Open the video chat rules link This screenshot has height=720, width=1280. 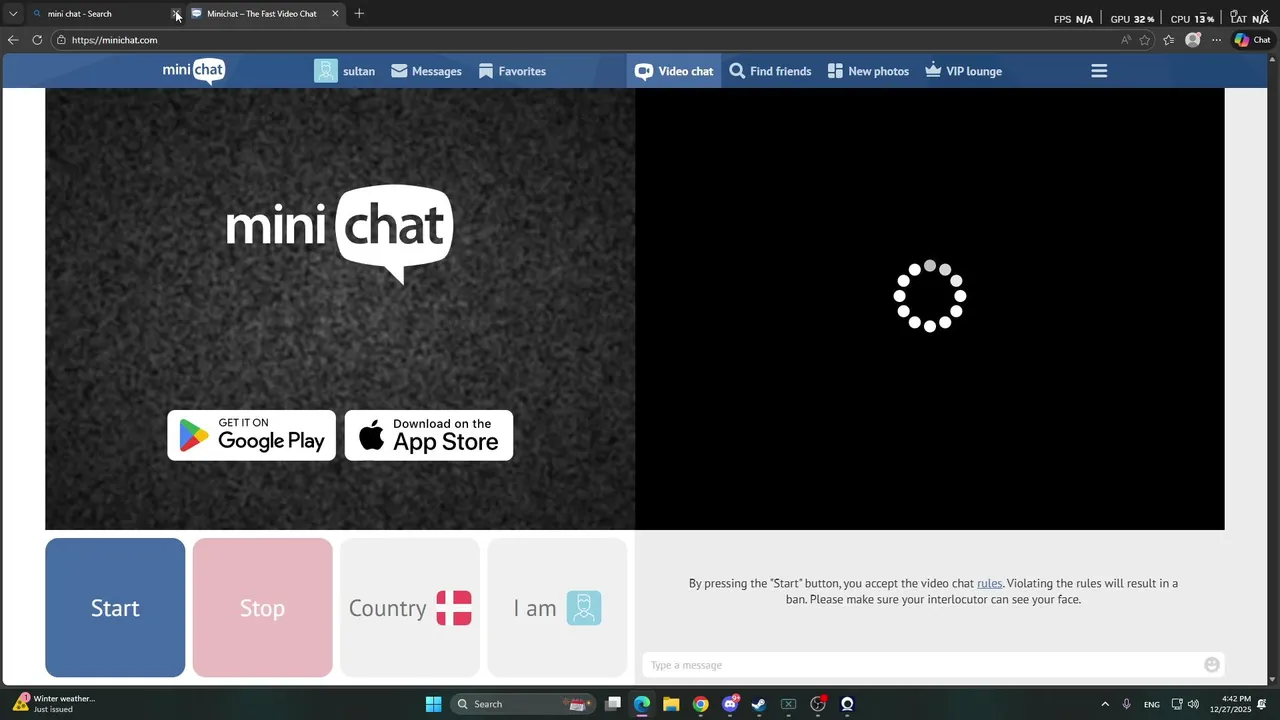pyautogui.click(x=989, y=583)
